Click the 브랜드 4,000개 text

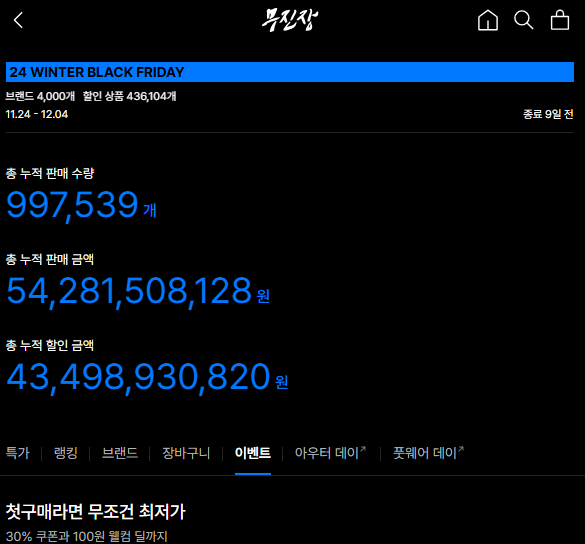pyautogui.click(x=40, y=96)
